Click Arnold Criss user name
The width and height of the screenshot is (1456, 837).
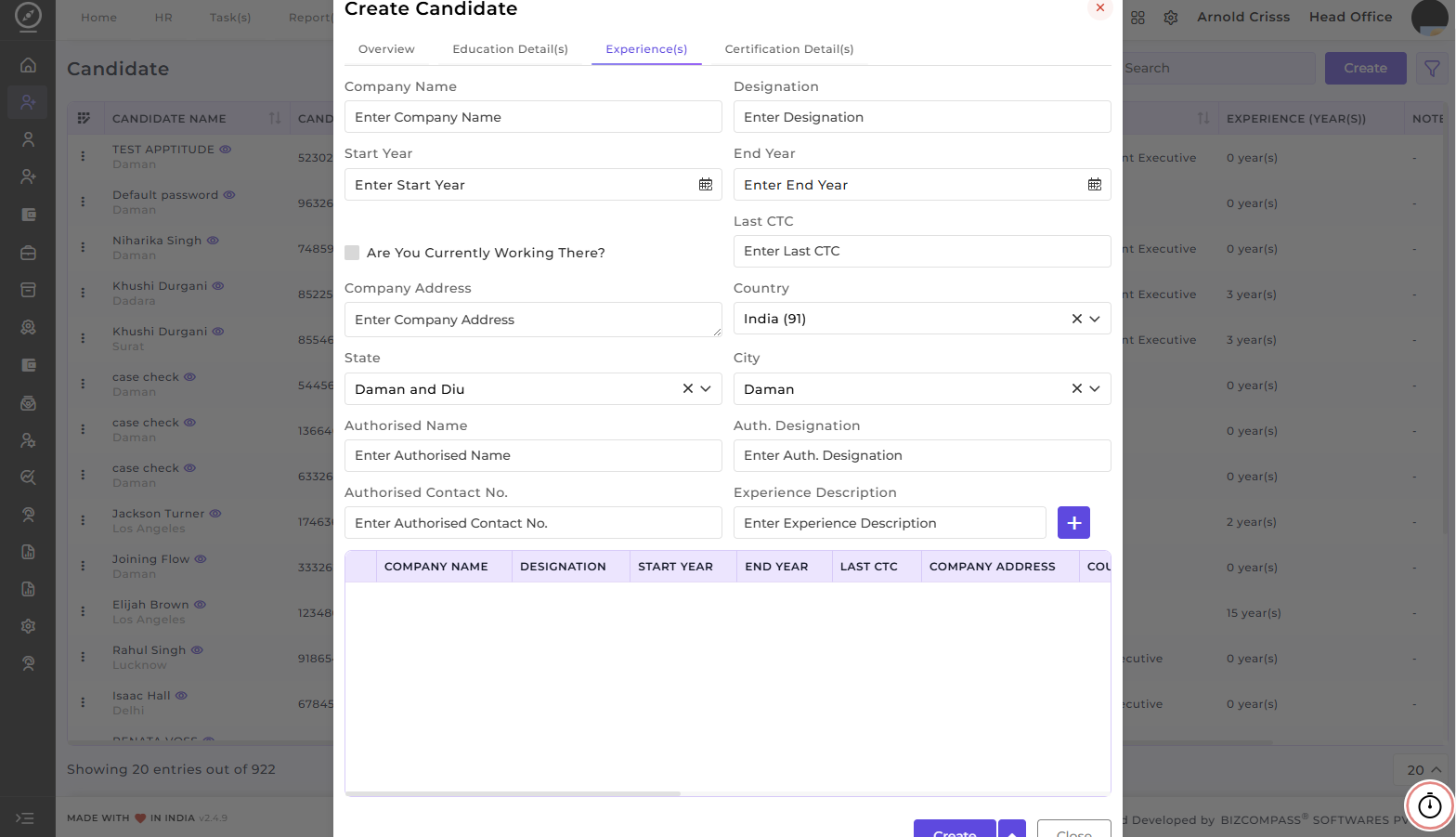pyautogui.click(x=1243, y=17)
